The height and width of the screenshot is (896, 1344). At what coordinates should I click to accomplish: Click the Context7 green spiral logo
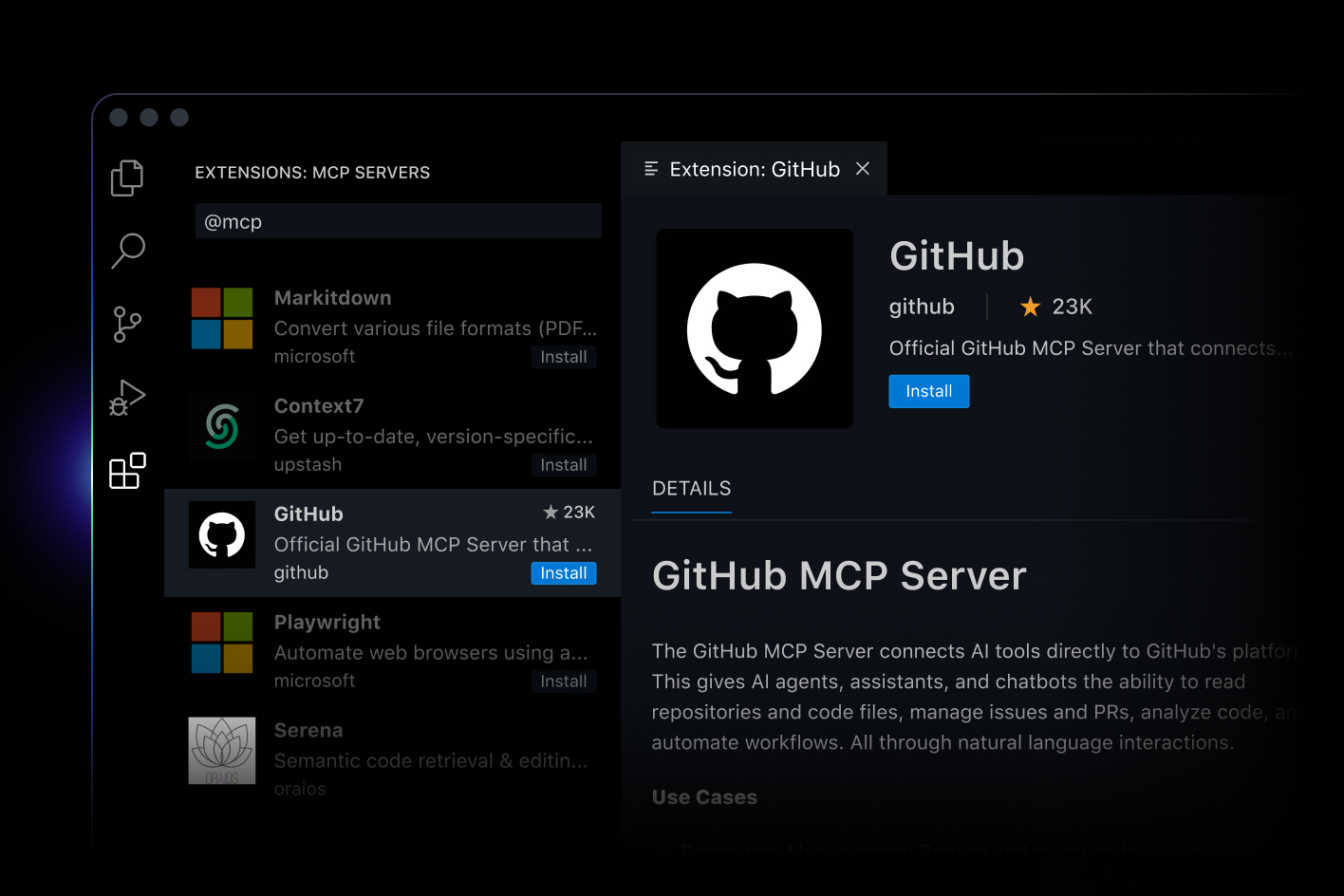click(222, 427)
